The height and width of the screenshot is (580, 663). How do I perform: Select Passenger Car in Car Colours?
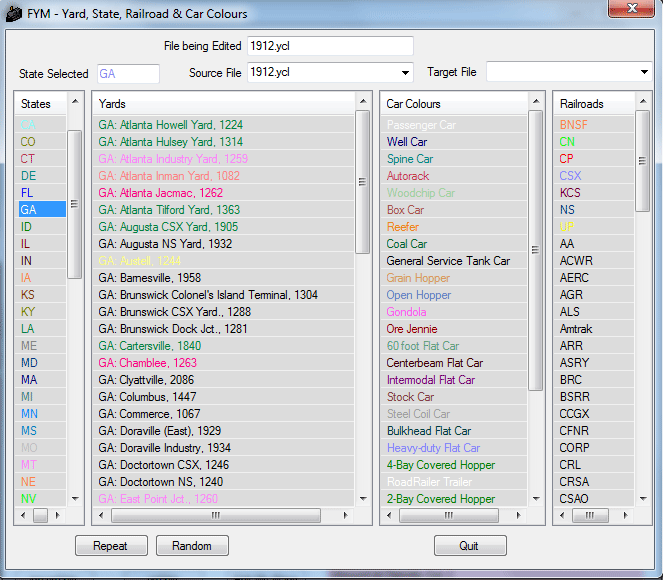click(454, 125)
